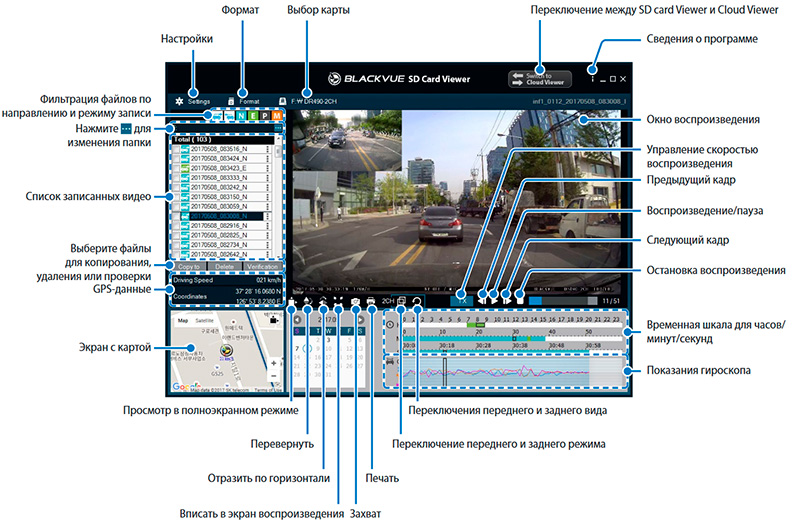Open Settings with the gear icon
Viewport: 800px width, 526px height.
[x=179, y=102]
